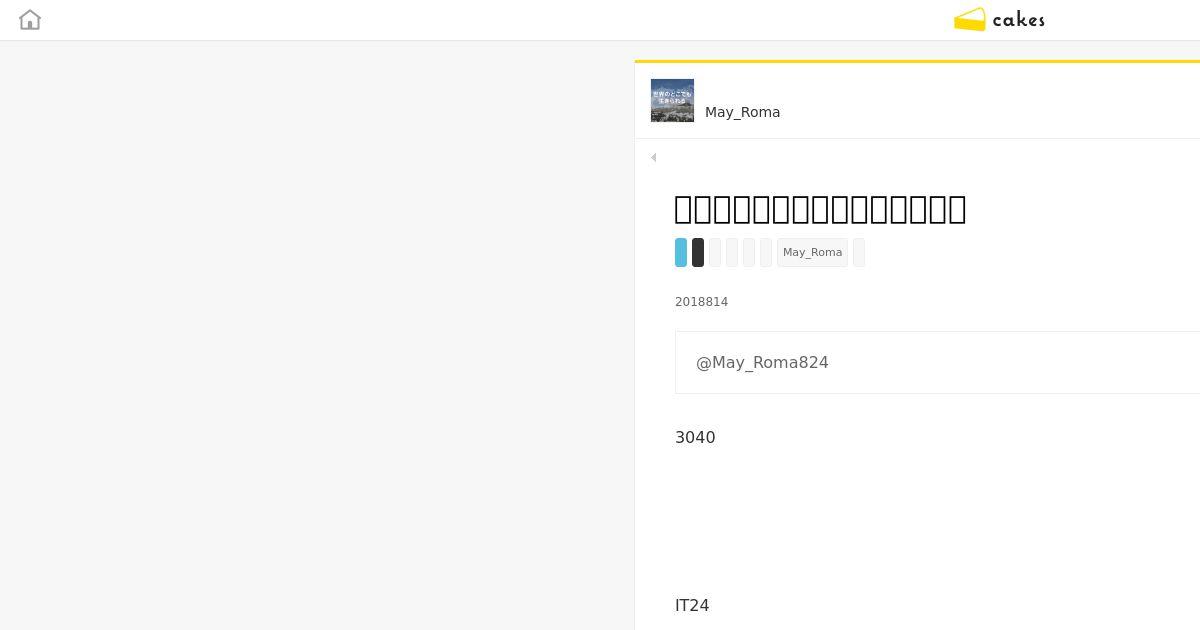
Task: Click gray tag chip next to black chip
Action: (x=715, y=252)
